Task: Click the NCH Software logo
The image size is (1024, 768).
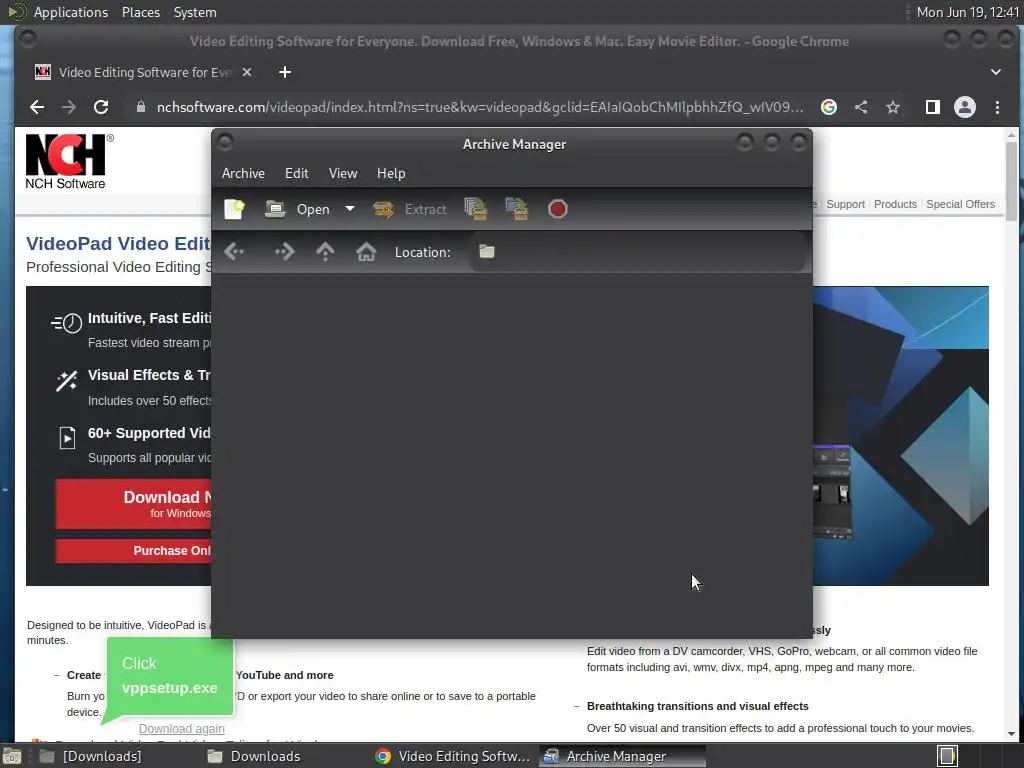Action: [x=69, y=161]
